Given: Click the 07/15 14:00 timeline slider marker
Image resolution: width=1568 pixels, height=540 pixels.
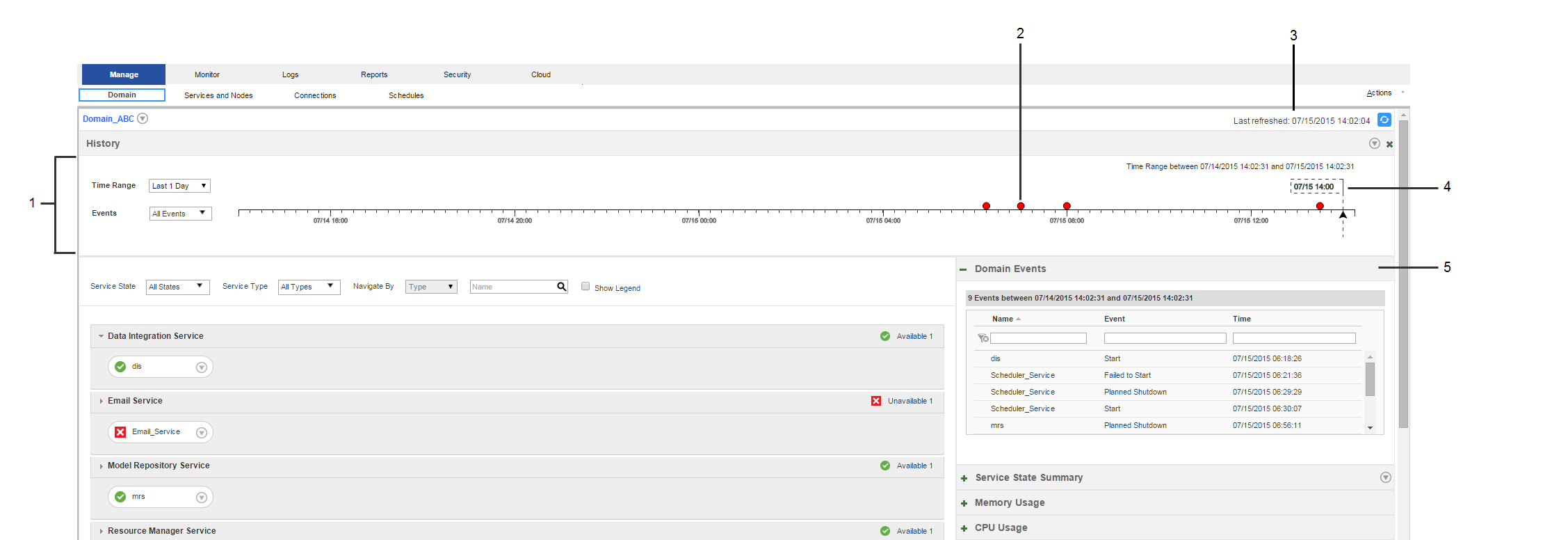Looking at the screenshot, I should click(1343, 214).
